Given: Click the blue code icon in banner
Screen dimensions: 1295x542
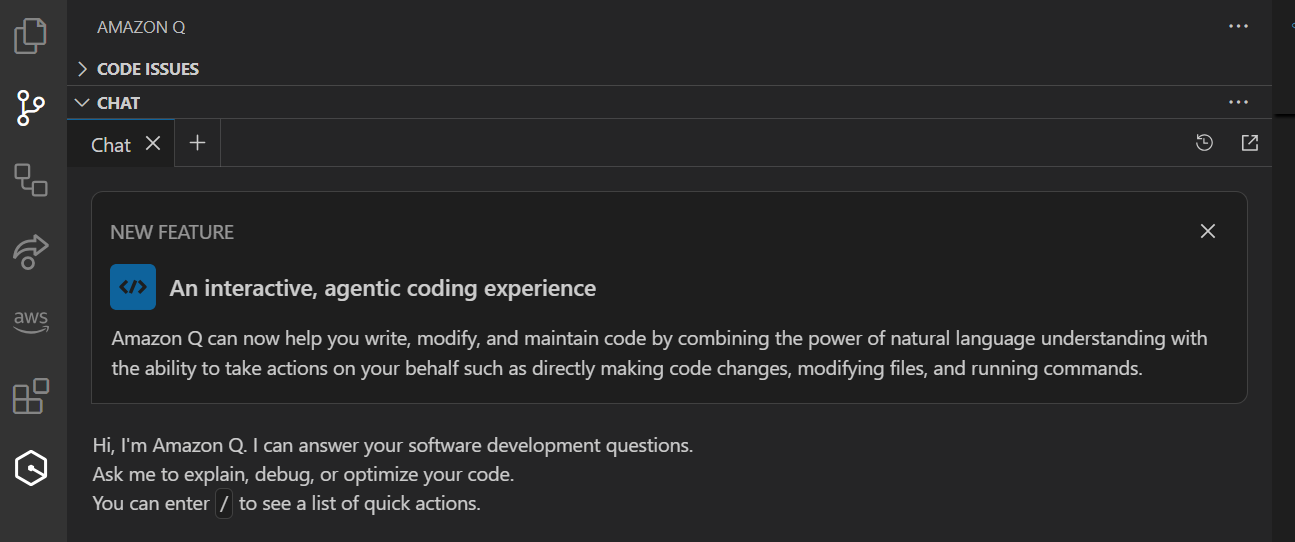Looking at the screenshot, I should click(133, 287).
